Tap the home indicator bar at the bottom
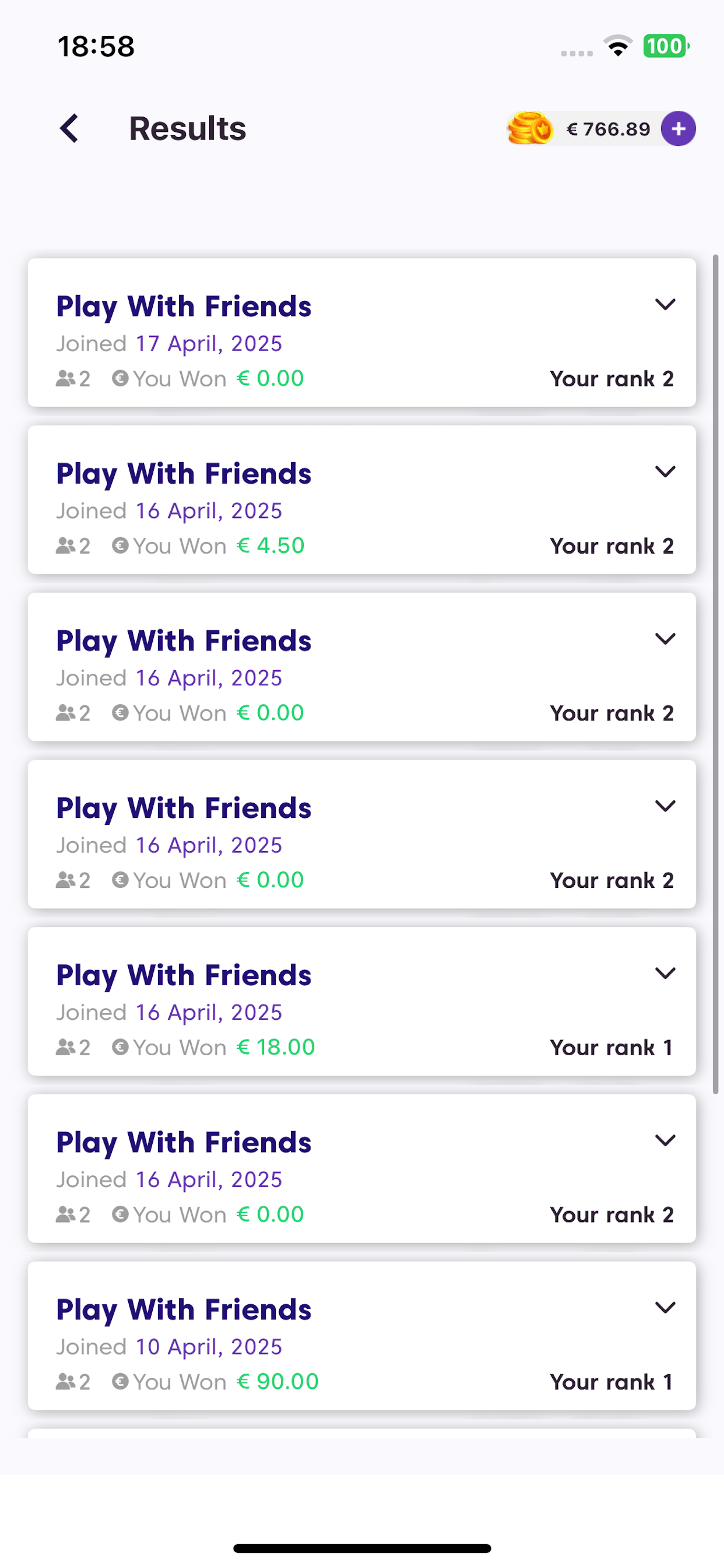 pos(362,1548)
